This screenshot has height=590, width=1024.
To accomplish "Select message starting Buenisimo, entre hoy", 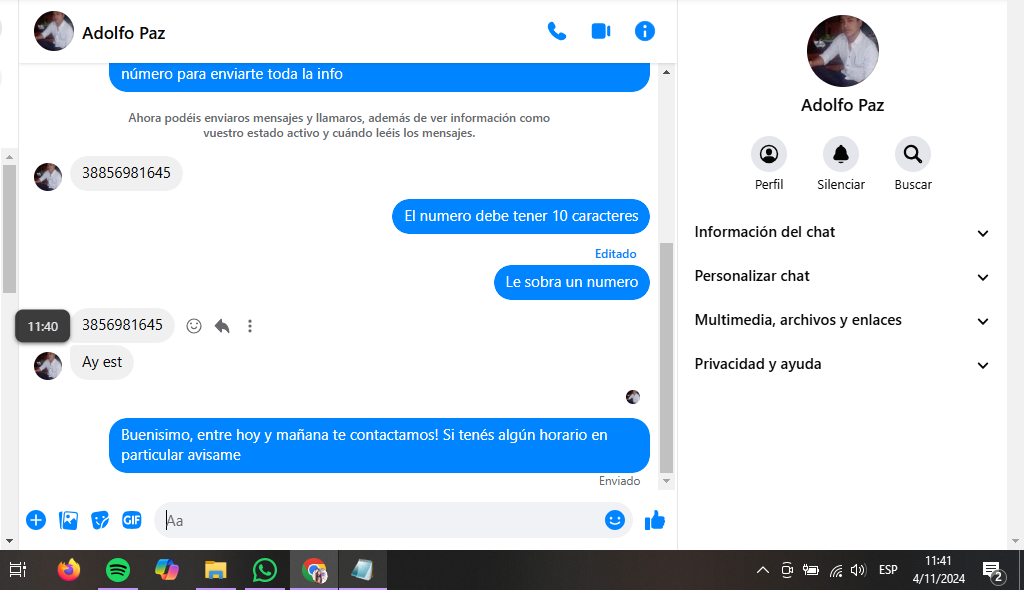I will (379, 445).
